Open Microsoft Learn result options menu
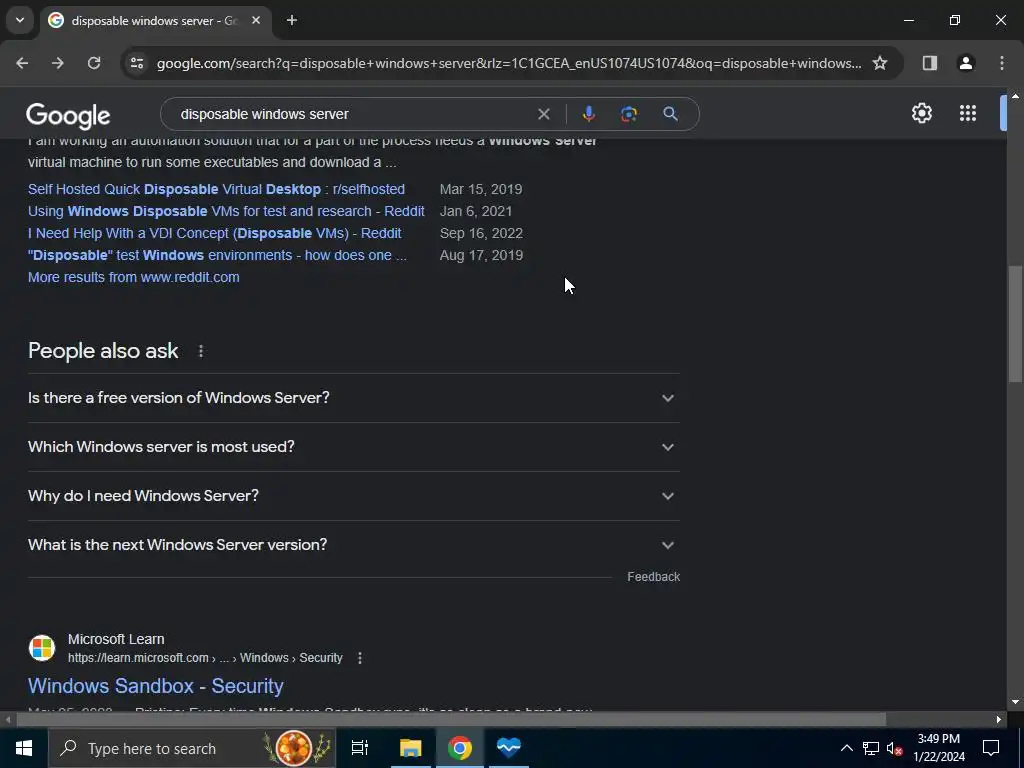The height and width of the screenshot is (768, 1024). [x=359, y=658]
